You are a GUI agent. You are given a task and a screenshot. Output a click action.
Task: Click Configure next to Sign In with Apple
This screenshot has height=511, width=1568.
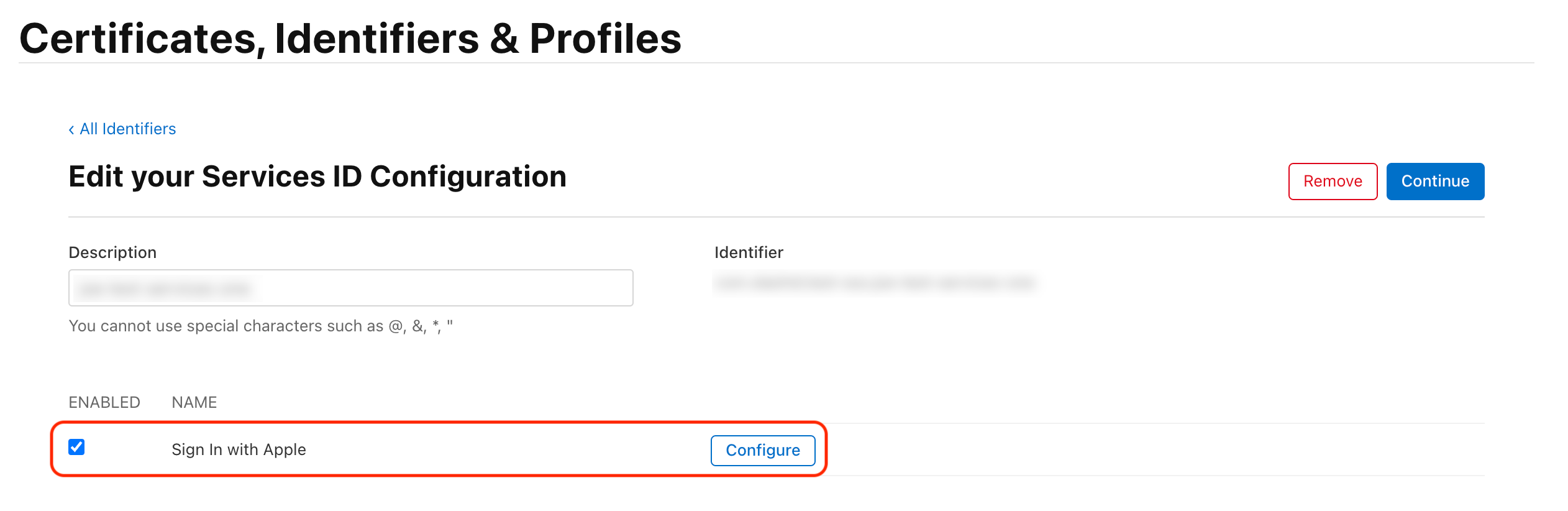pos(763,450)
